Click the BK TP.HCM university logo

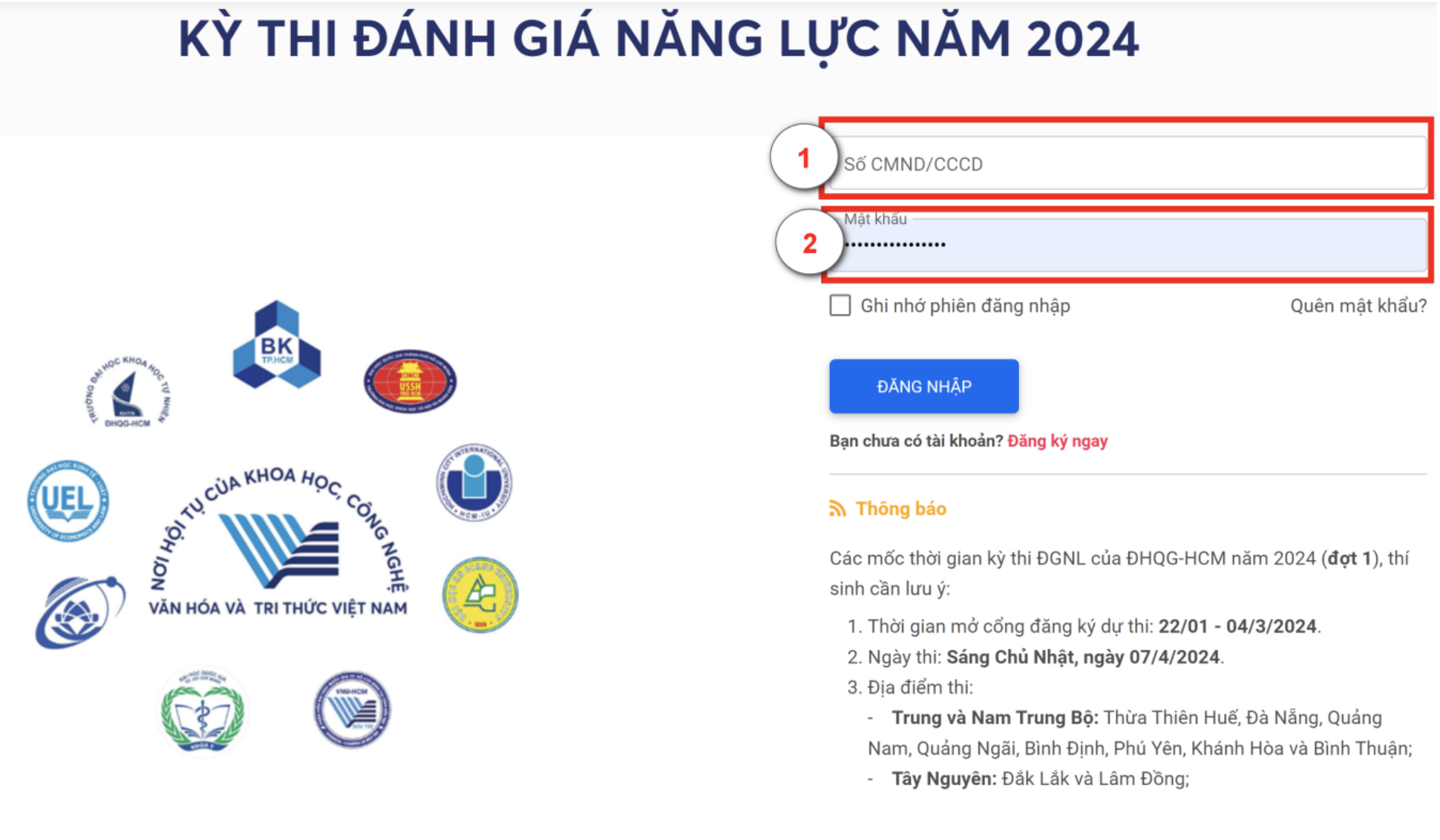tap(277, 345)
